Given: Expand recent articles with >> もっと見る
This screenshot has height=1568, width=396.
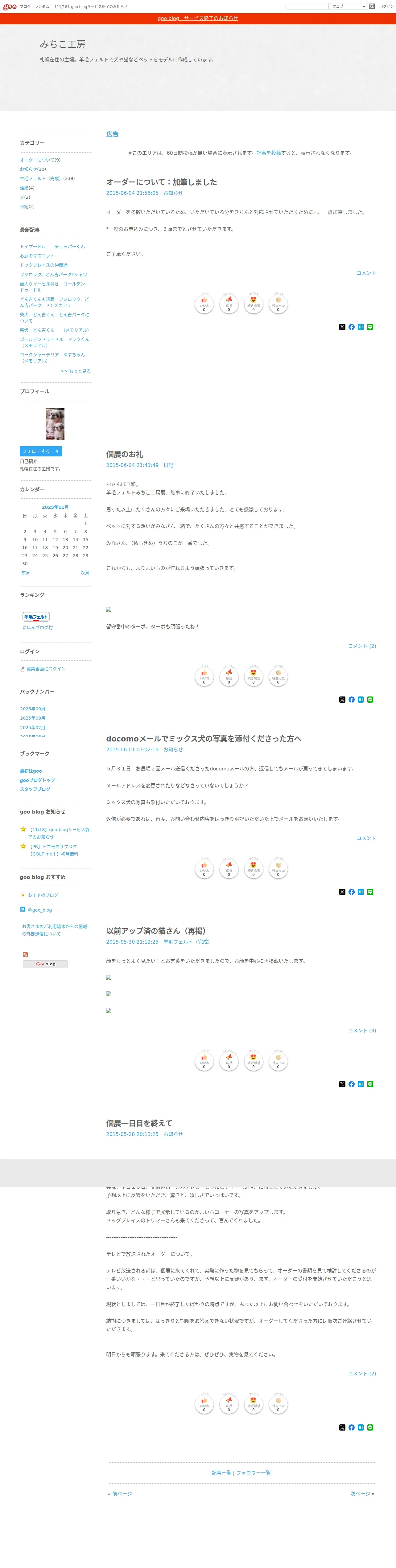Looking at the screenshot, I should click(x=76, y=371).
